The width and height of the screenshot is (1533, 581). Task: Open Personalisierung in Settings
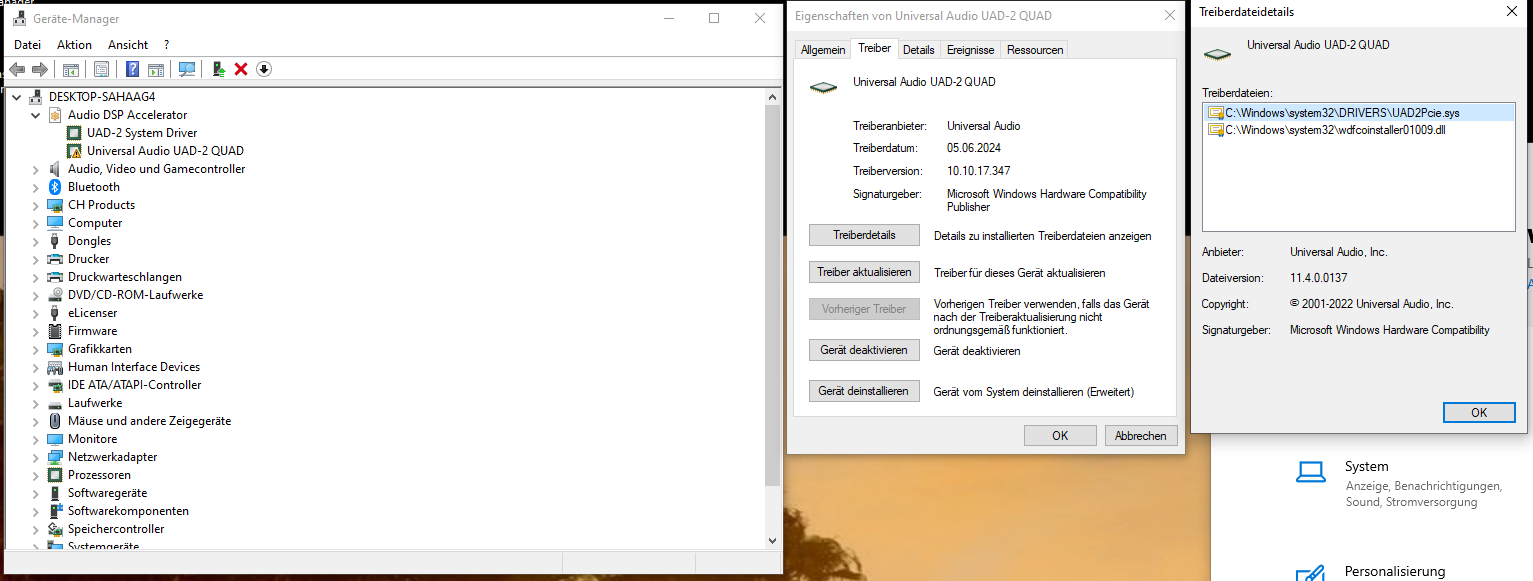click(1394, 571)
